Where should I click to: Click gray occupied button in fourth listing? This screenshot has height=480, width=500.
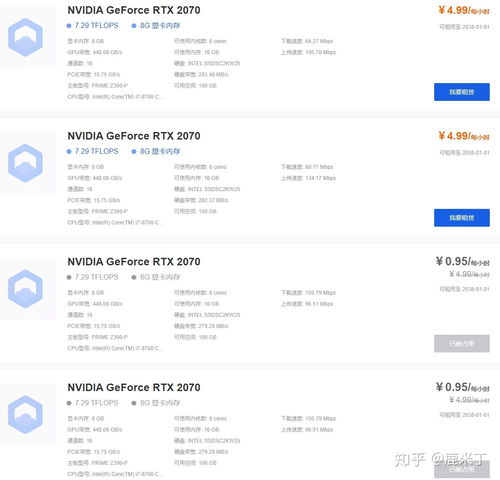[x=462, y=469]
